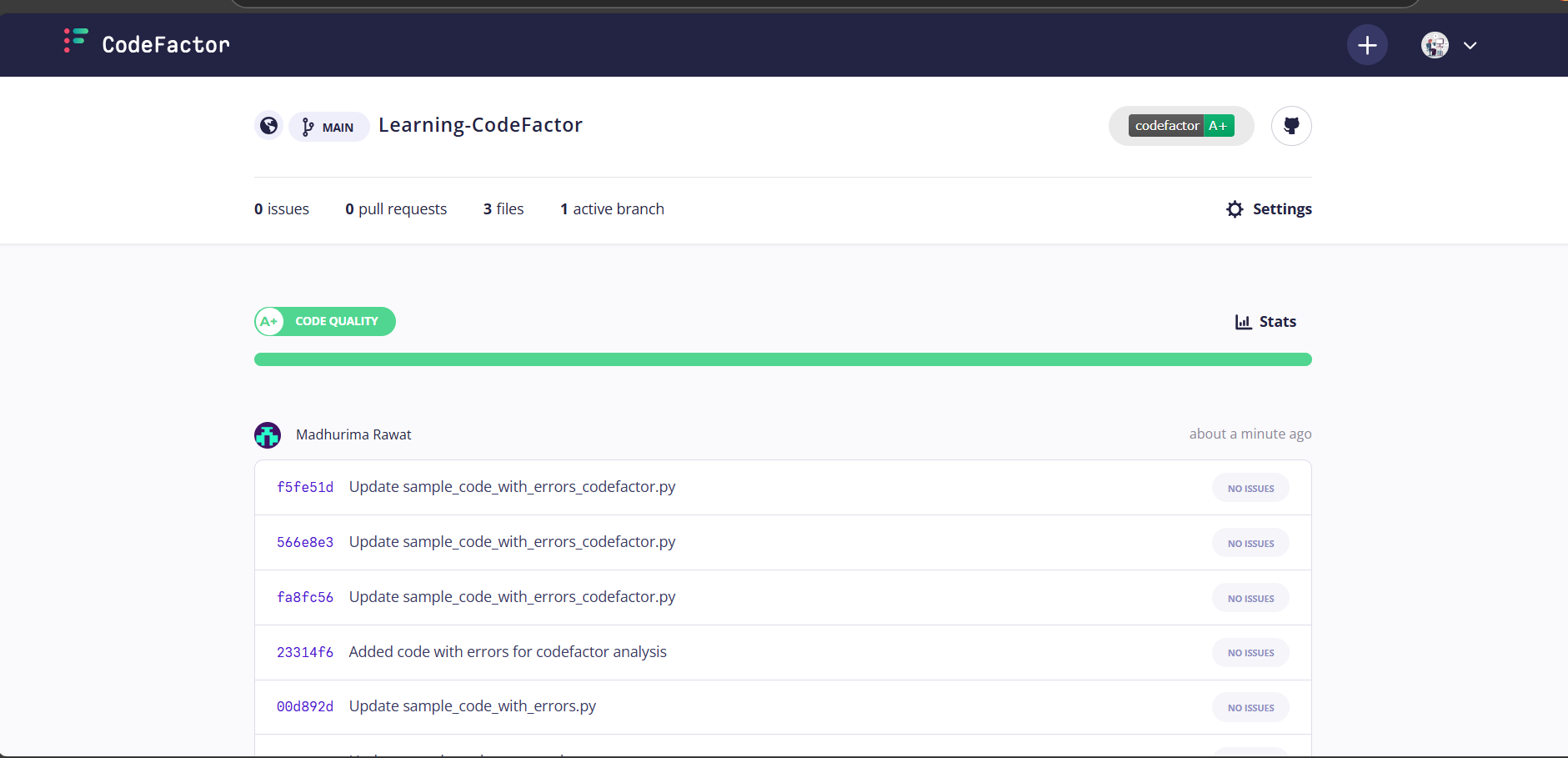Open the 23314f6 commit link
Viewport: 1568px width, 758px height.
tap(305, 652)
